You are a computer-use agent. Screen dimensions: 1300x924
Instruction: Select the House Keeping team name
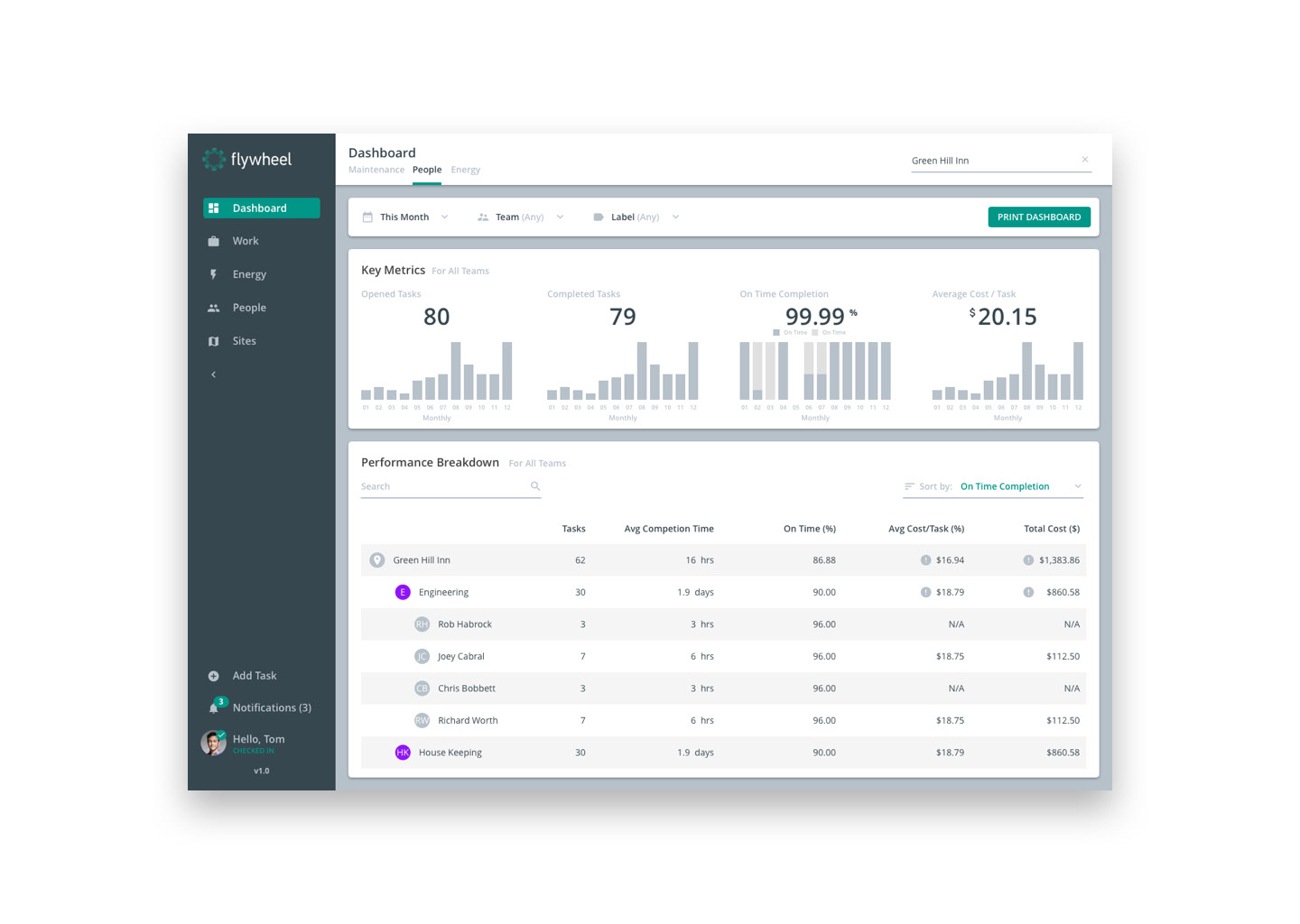click(x=450, y=753)
